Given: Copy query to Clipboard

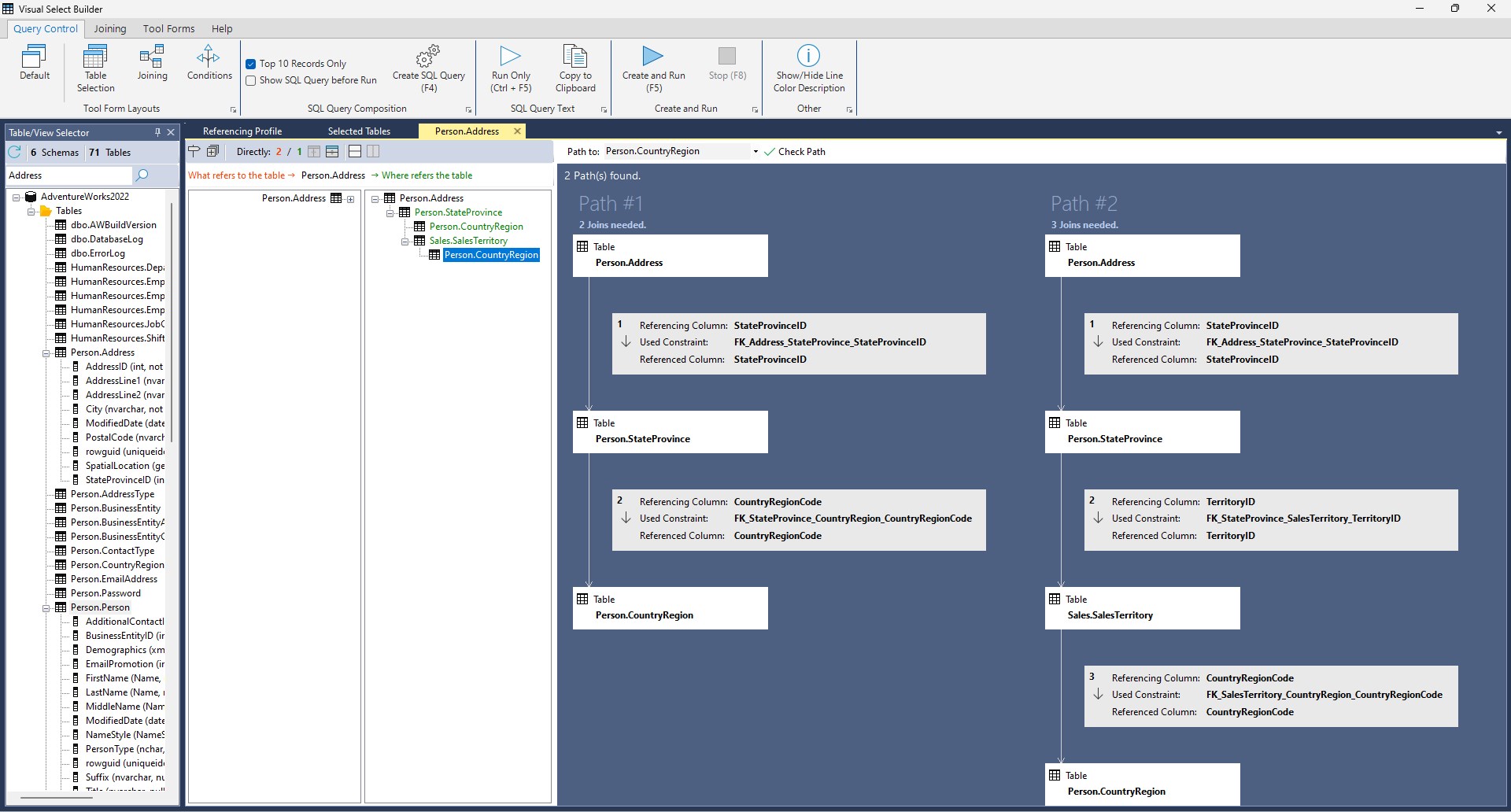Looking at the screenshot, I should coord(575,68).
